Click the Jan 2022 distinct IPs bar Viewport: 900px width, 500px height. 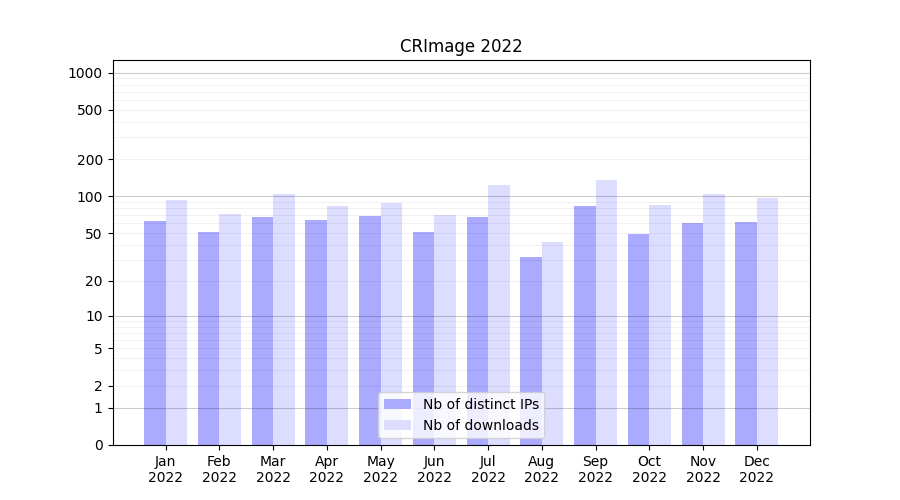pyautogui.click(x=155, y=333)
